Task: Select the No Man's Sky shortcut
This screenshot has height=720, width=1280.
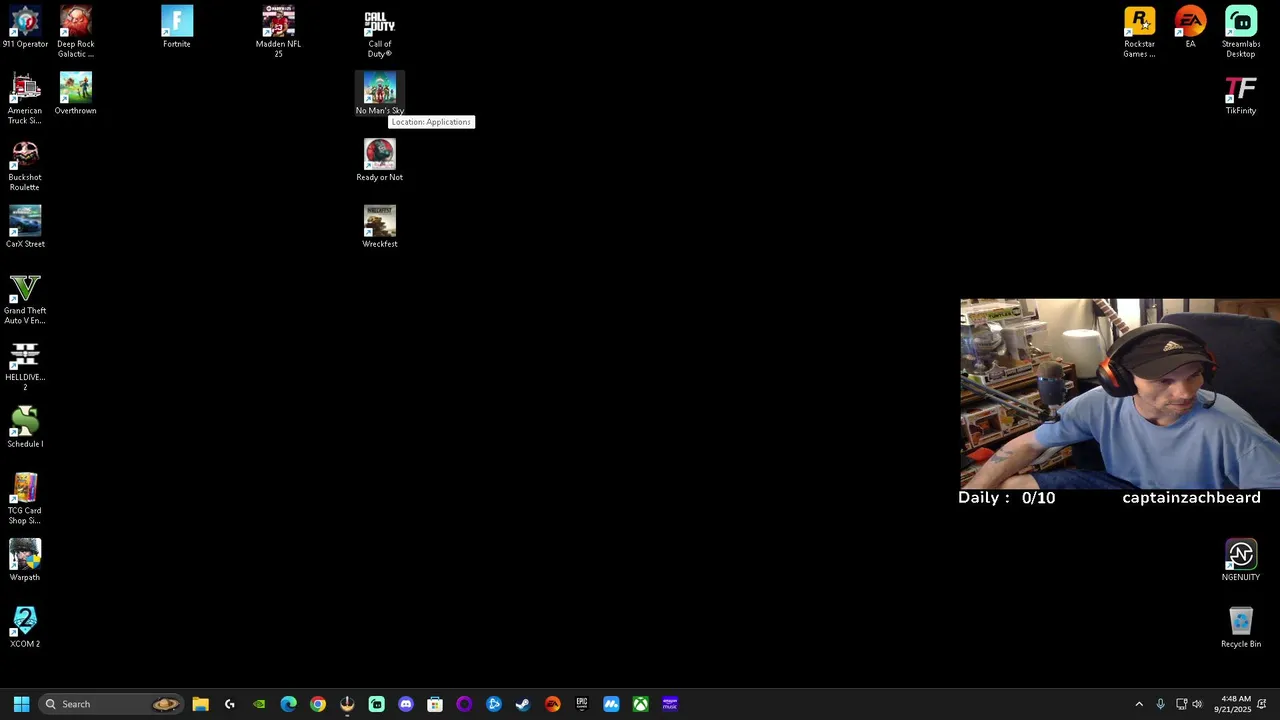Action: 380,94
